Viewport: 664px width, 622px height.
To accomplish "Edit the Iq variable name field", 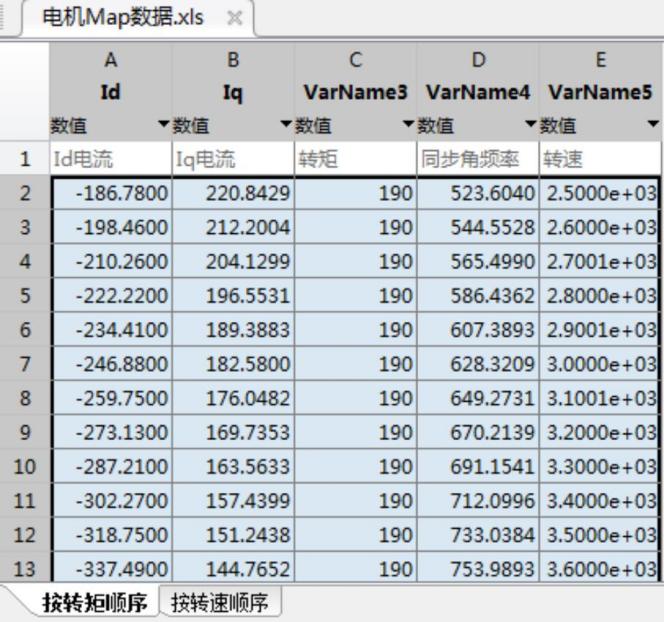I will [233, 92].
